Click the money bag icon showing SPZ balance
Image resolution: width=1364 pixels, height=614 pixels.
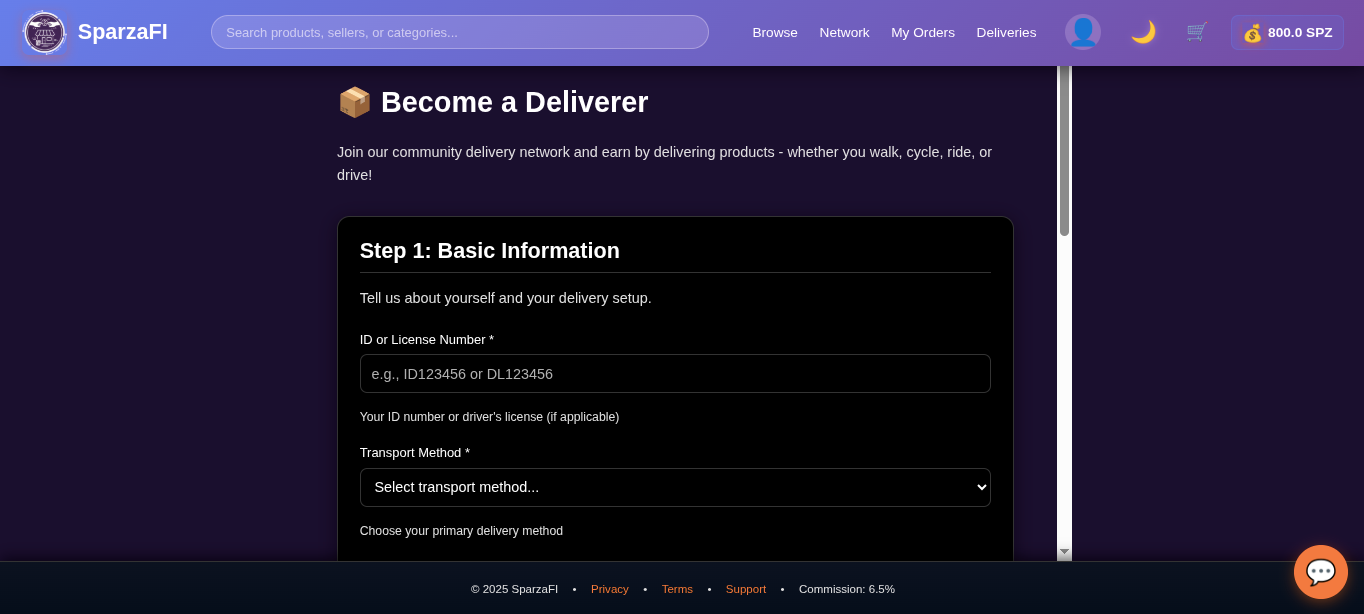tap(1252, 32)
